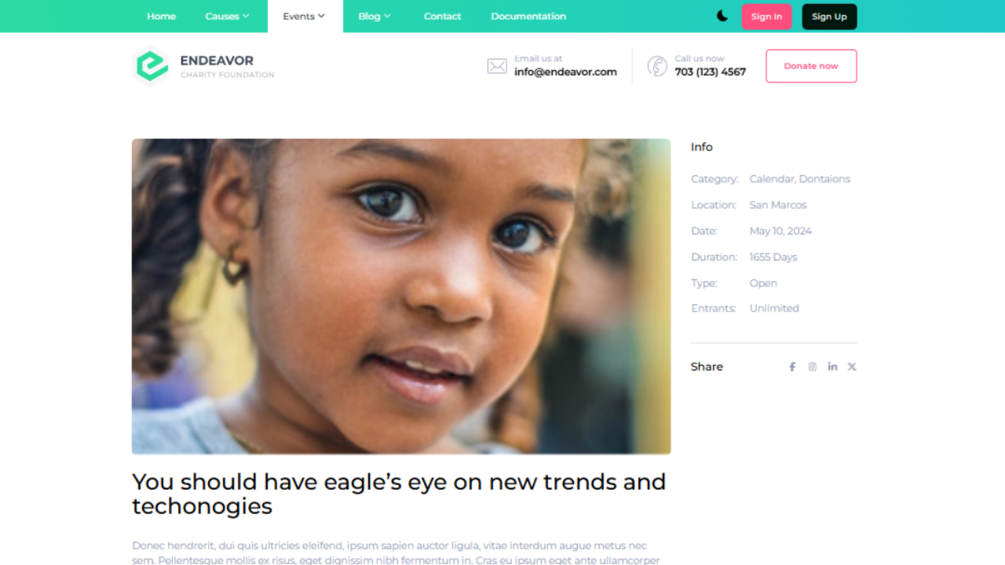This screenshot has width=1005, height=565.
Task: Open the Events dropdown menu
Action: pyautogui.click(x=304, y=16)
